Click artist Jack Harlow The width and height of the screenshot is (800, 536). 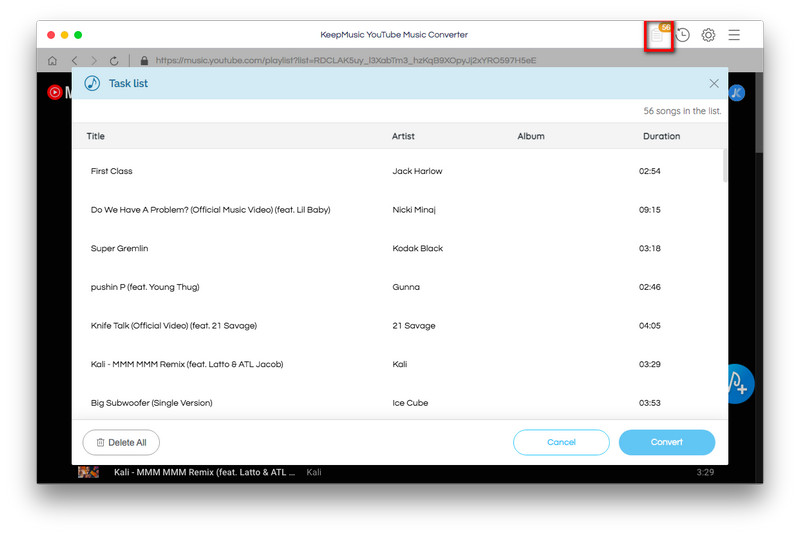coord(417,171)
